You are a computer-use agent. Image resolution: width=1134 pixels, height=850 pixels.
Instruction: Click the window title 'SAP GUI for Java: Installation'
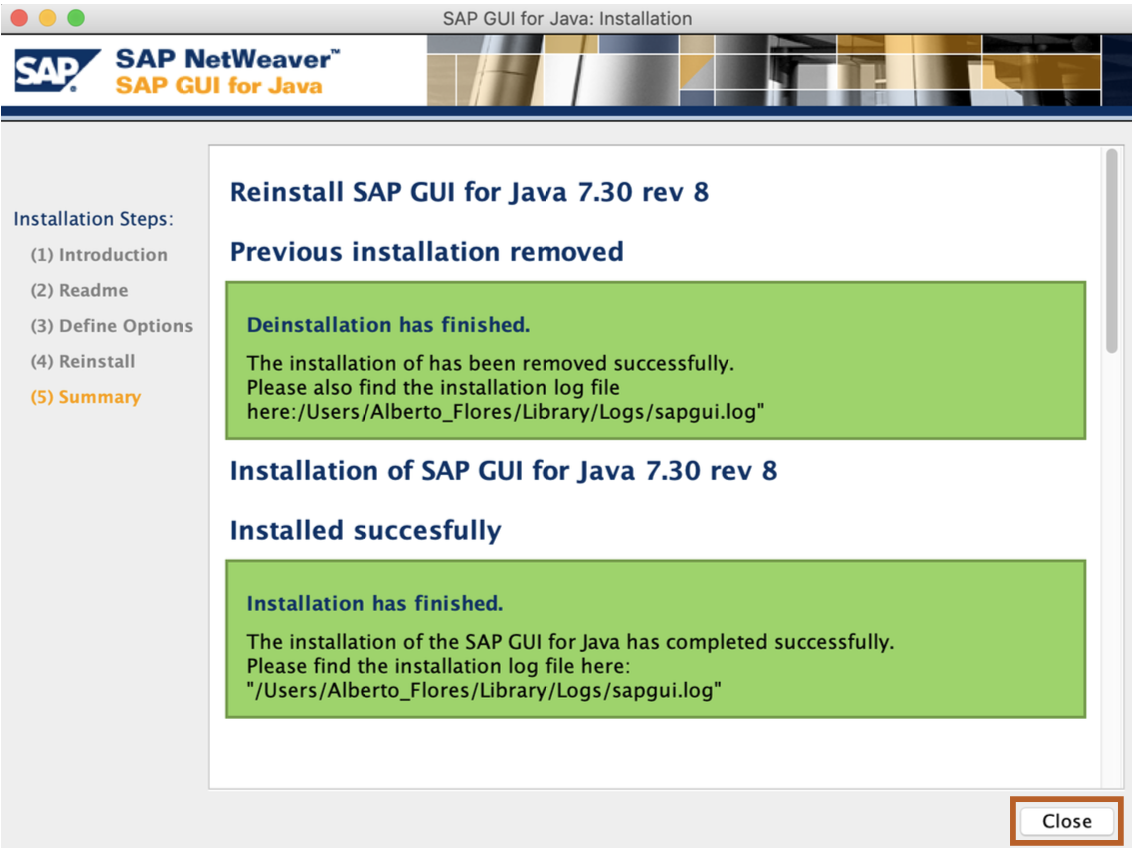point(567,18)
